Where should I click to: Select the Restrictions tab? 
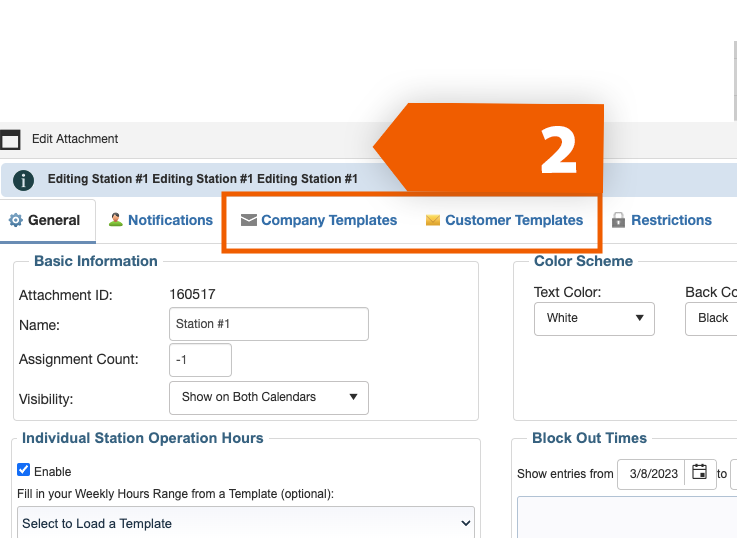pyautogui.click(x=671, y=221)
